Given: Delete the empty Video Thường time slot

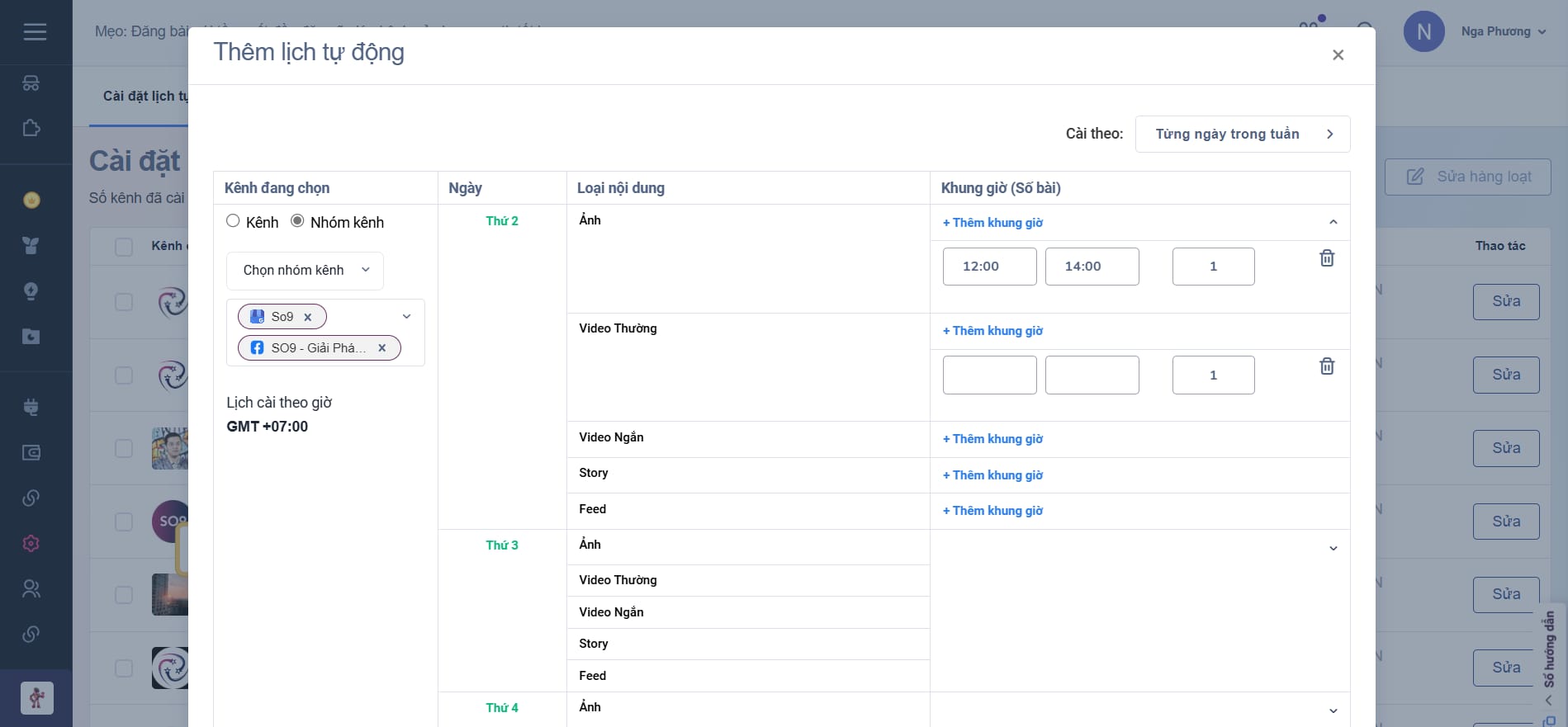Looking at the screenshot, I should pos(1327,366).
